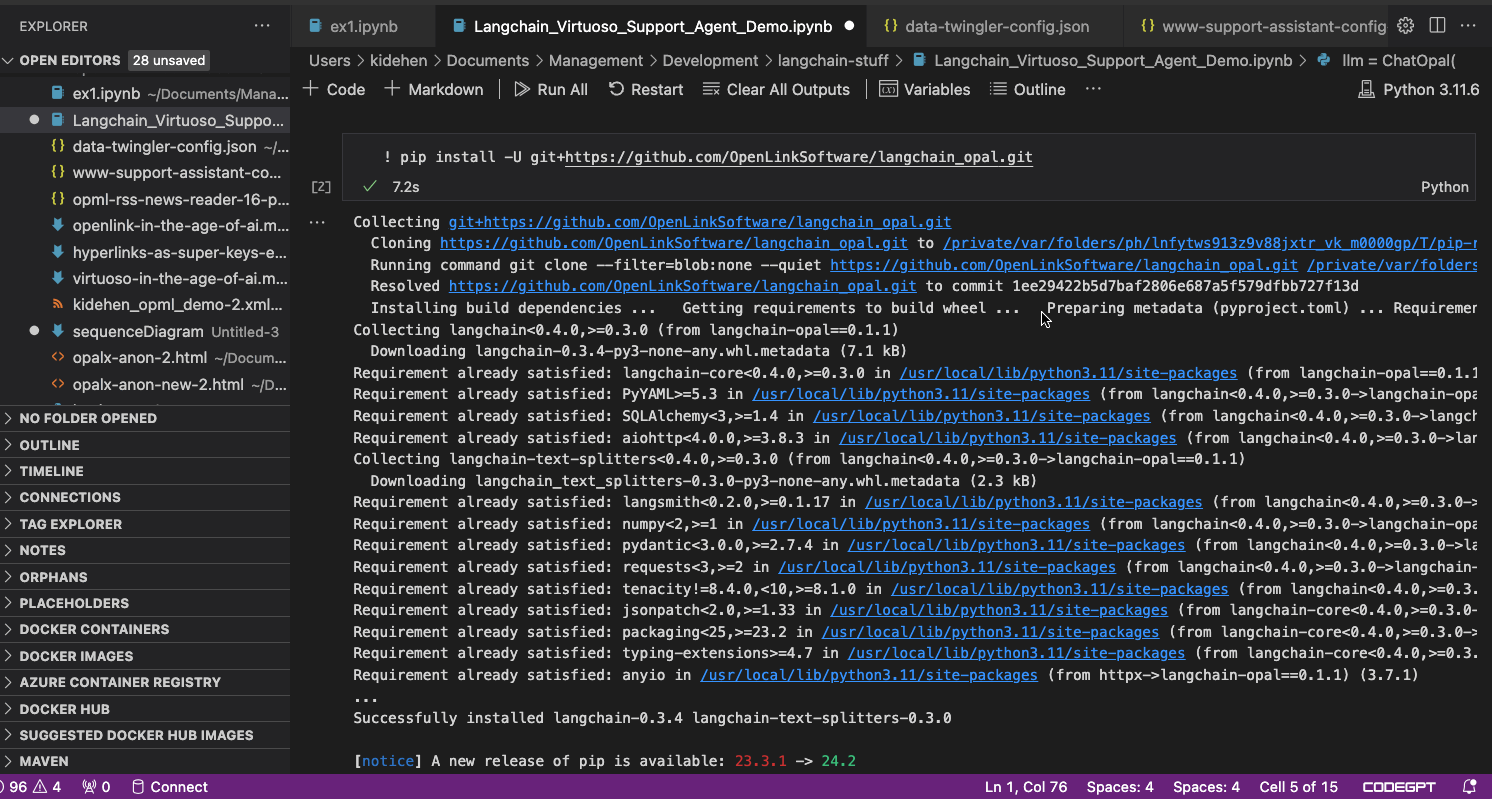
Task: Open notifications bell in status bar
Action: click(x=1469, y=787)
